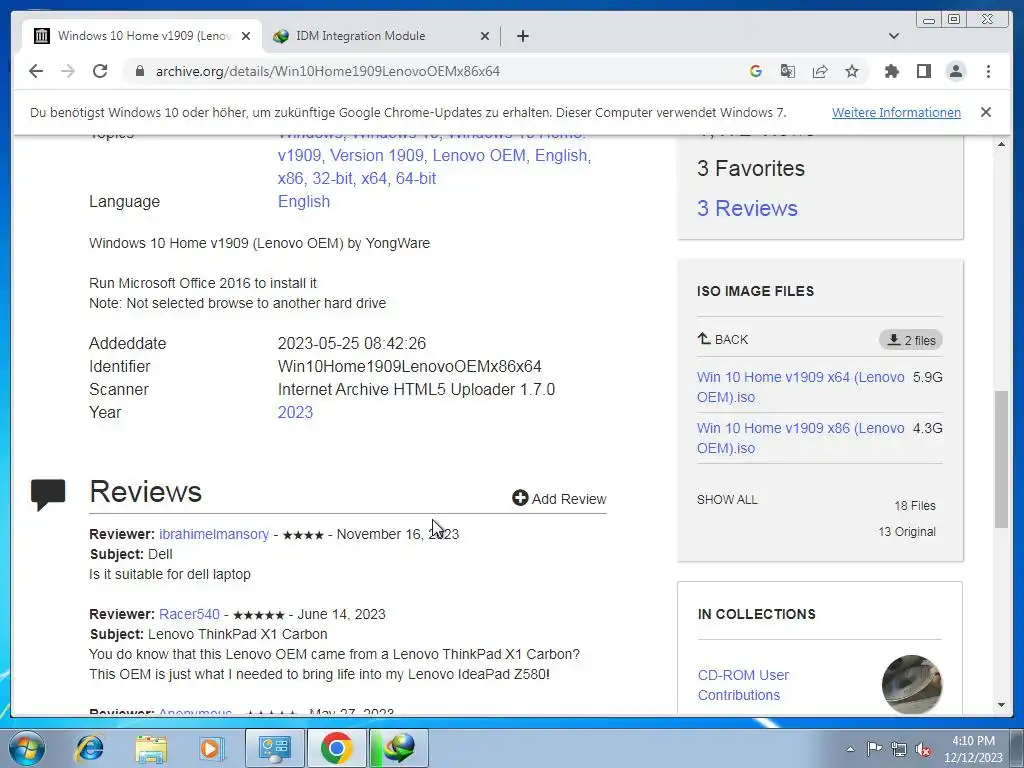Share this page using the share icon
The width and height of the screenshot is (1024, 768).
pyautogui.click(x=820, y=71)
